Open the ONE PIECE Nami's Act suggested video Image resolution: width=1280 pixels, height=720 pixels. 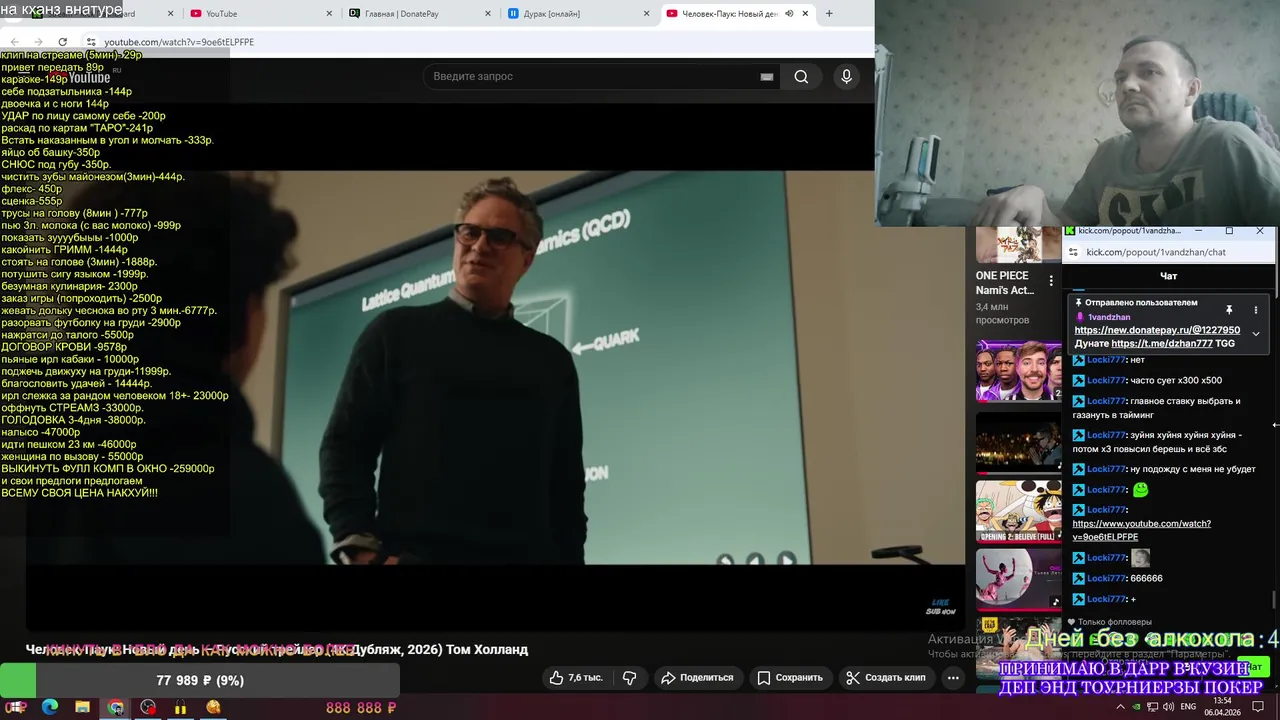pyautogui.click(x=1004, y=283)
